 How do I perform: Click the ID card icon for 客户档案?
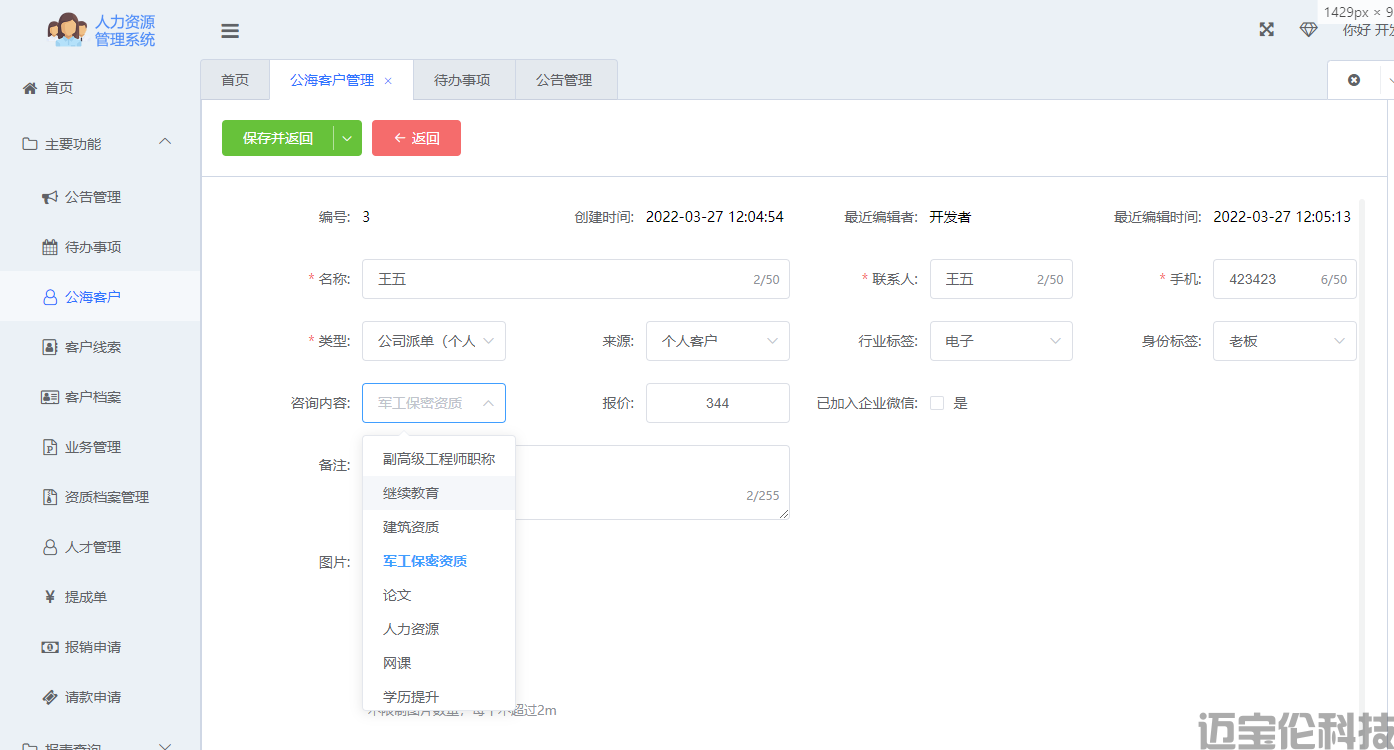click(50, 397)
